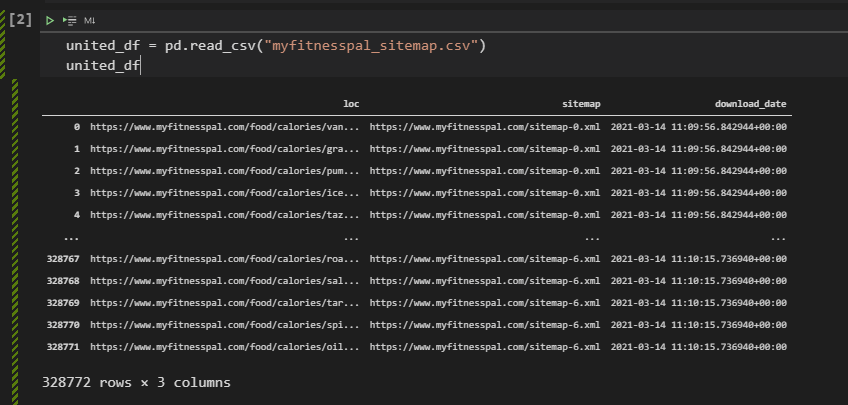Click the sitemap-0.xml cell in row 1
This screenshot has height=405, width=848.
click(x=485, y=149)
